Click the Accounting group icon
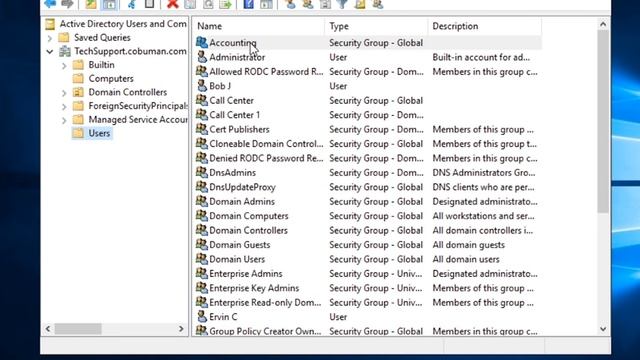 click(202, 42)
